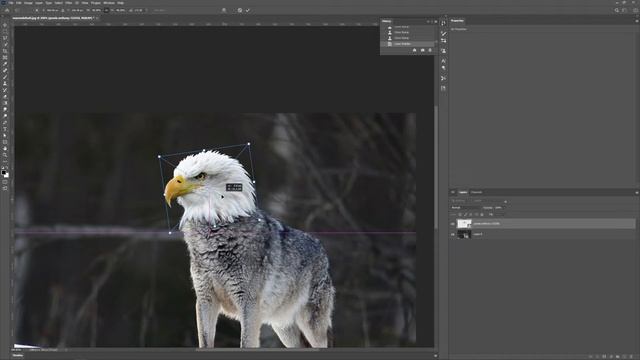The height and width of the screenshot is (360, 640).
Task: Toggle lock all in the Layers panel
Action: [x=482, y=214]
